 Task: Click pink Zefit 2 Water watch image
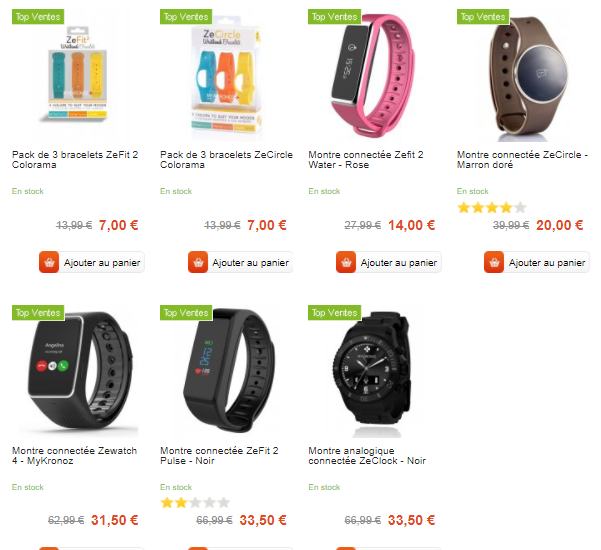[x=372, y=75]
